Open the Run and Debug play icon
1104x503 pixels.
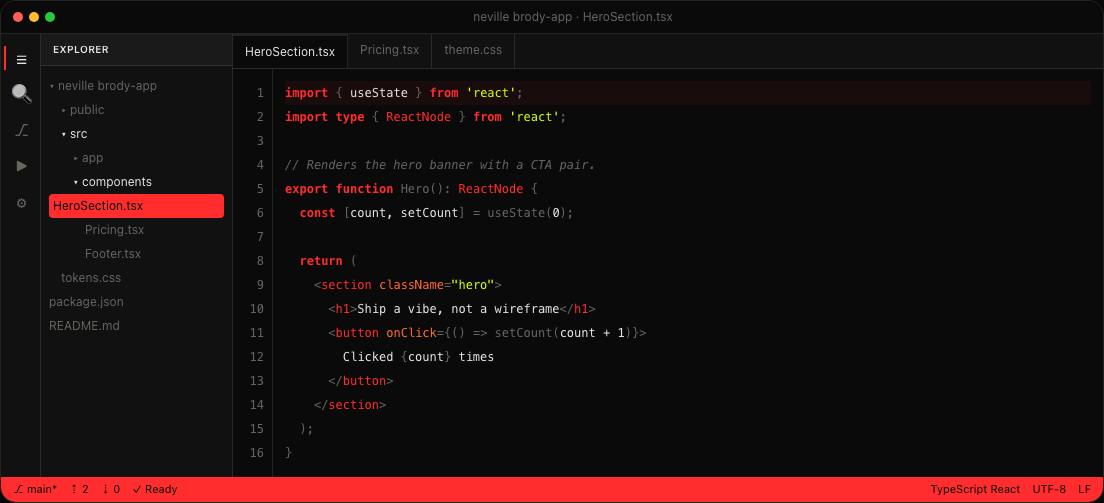(22, 166)
